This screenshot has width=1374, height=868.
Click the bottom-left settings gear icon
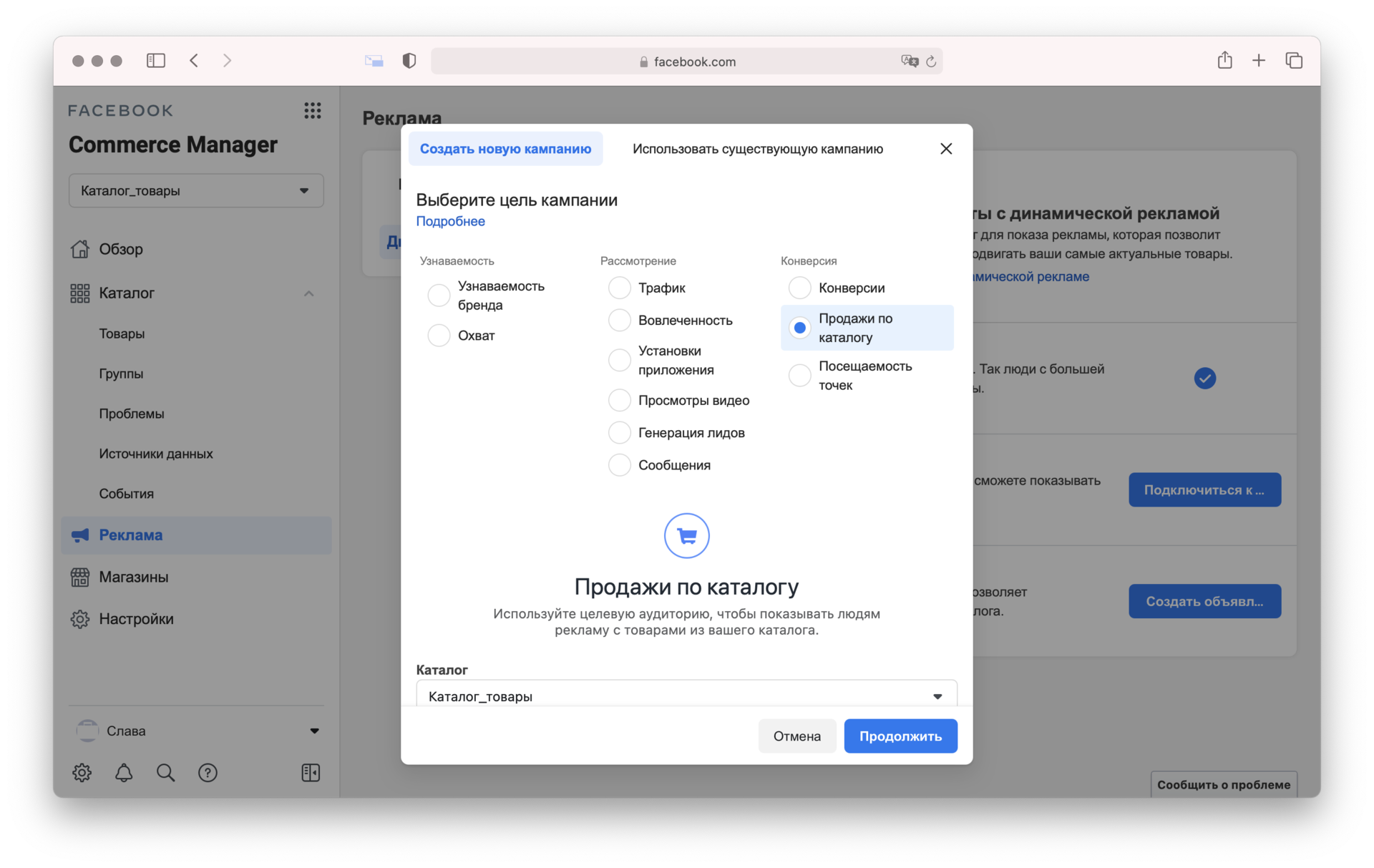click(82, 773)
